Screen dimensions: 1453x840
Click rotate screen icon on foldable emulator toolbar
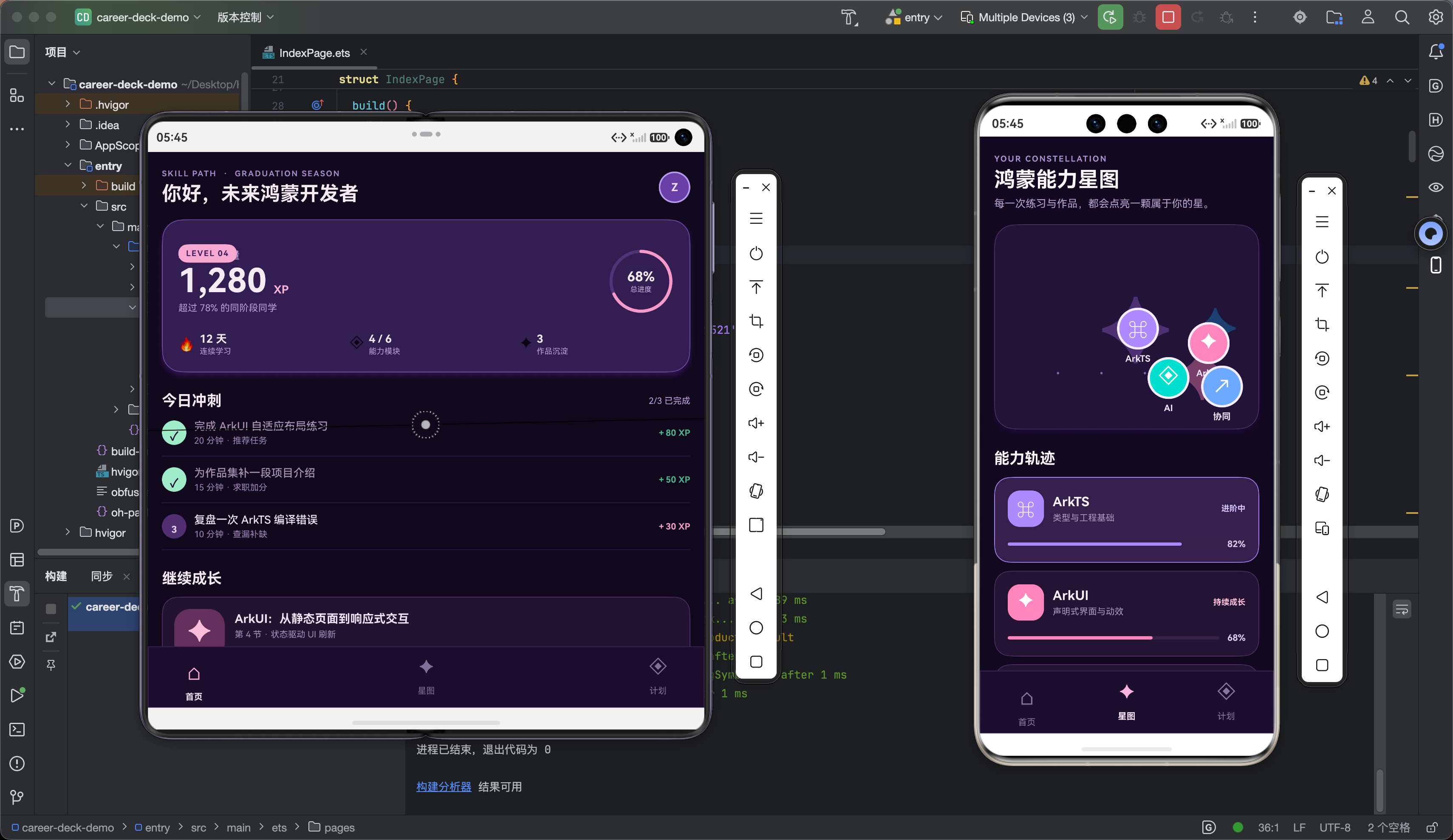[756, 491]
